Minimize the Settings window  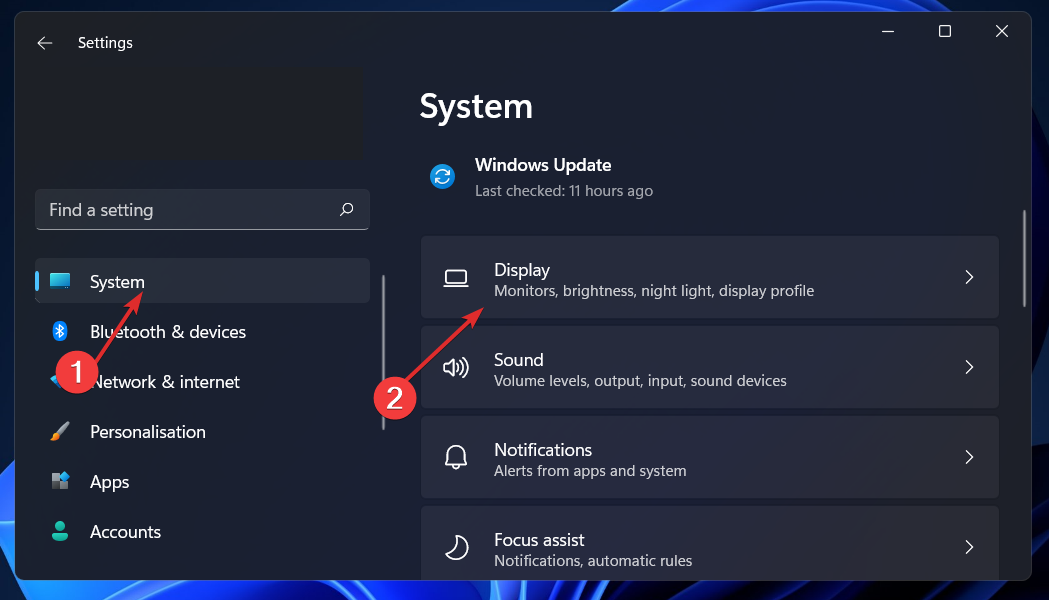(x=888, y=31)
